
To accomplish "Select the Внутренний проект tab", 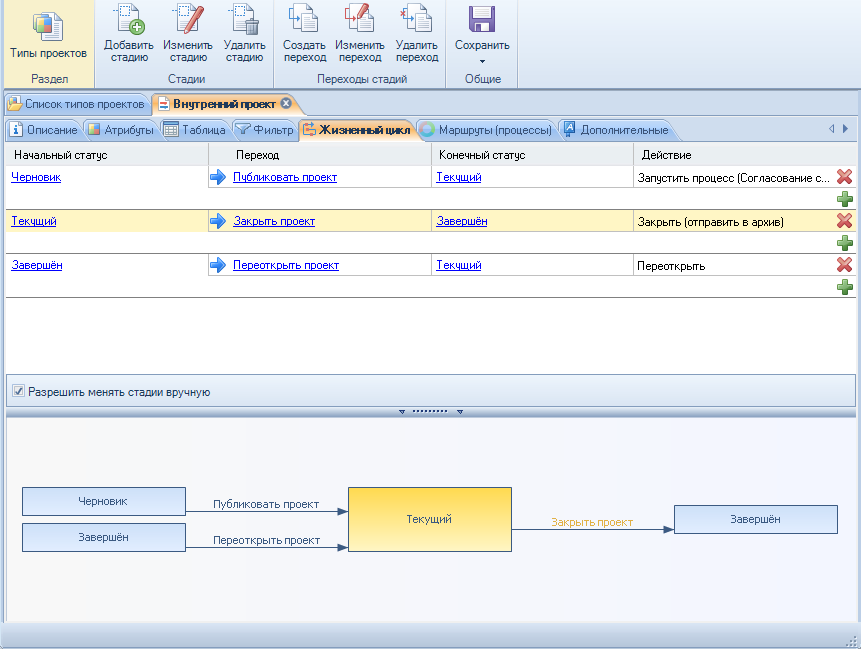I will click(224, 104).
